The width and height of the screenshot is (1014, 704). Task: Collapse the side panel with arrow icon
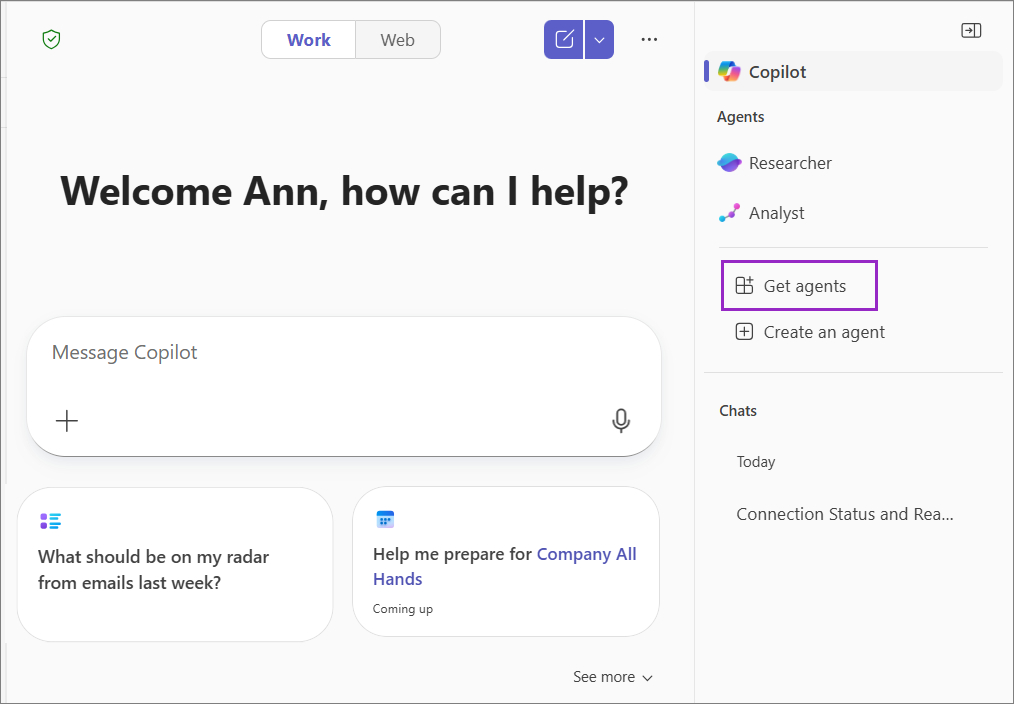pyautogui.click(x=971, y=30)
